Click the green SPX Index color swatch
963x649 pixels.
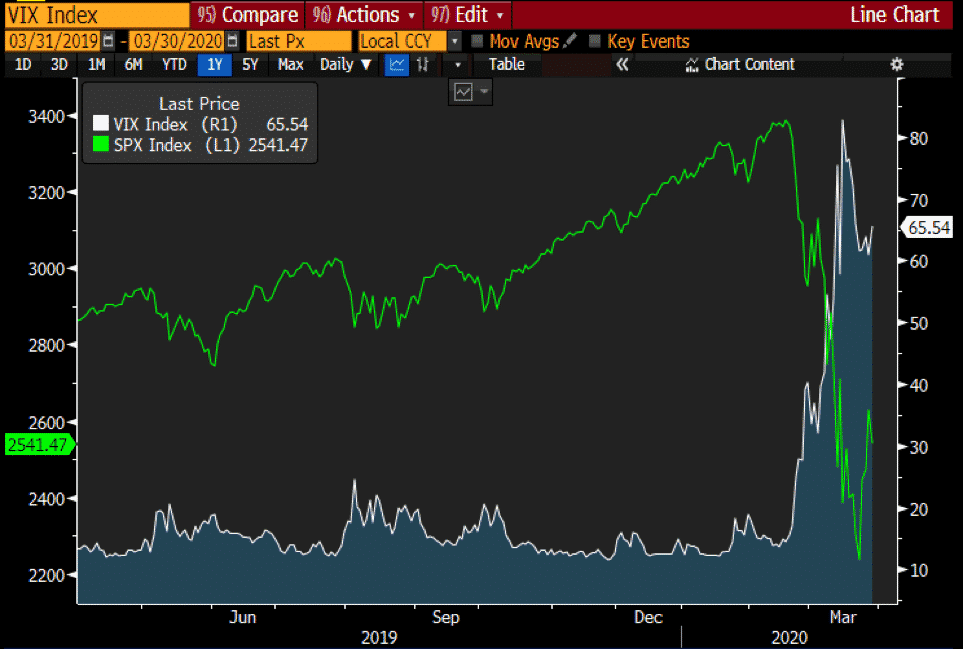coord(100,145)
